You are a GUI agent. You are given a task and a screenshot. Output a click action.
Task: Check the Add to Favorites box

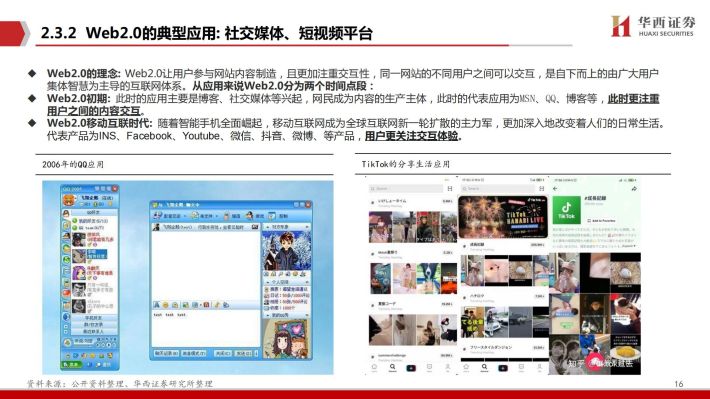[589, 221]
